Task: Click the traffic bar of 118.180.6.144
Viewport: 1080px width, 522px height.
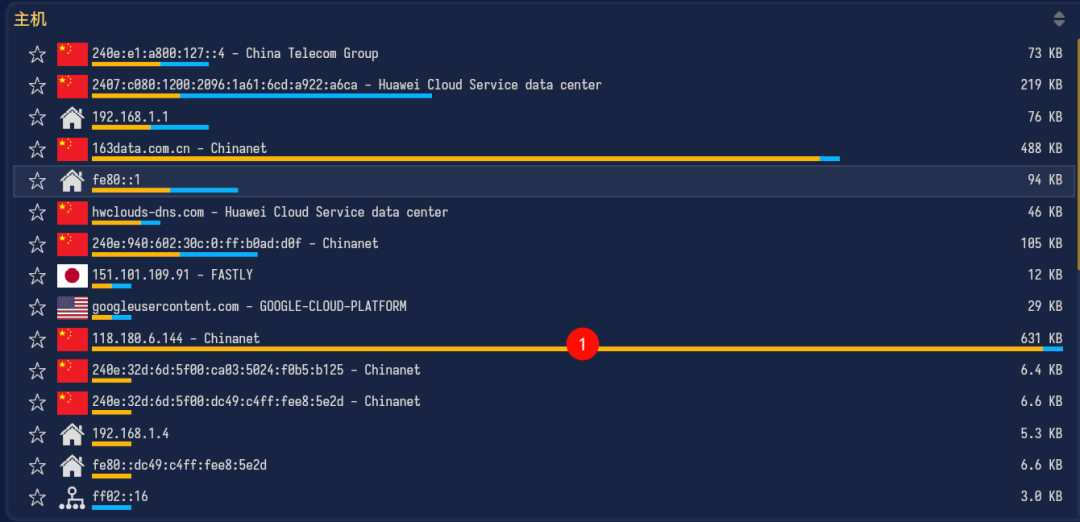Action: point(577,349)
